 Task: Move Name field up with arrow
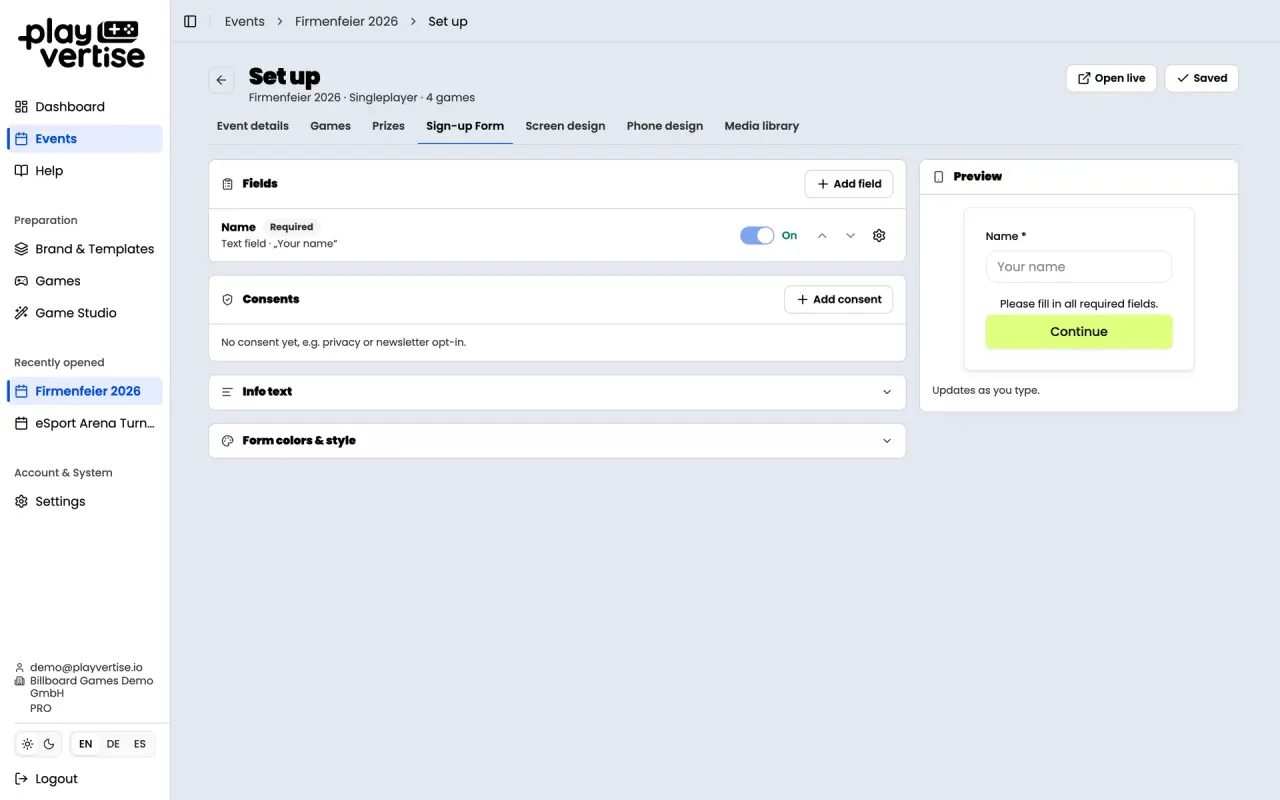pyautogui.click(x=822, y=236)
